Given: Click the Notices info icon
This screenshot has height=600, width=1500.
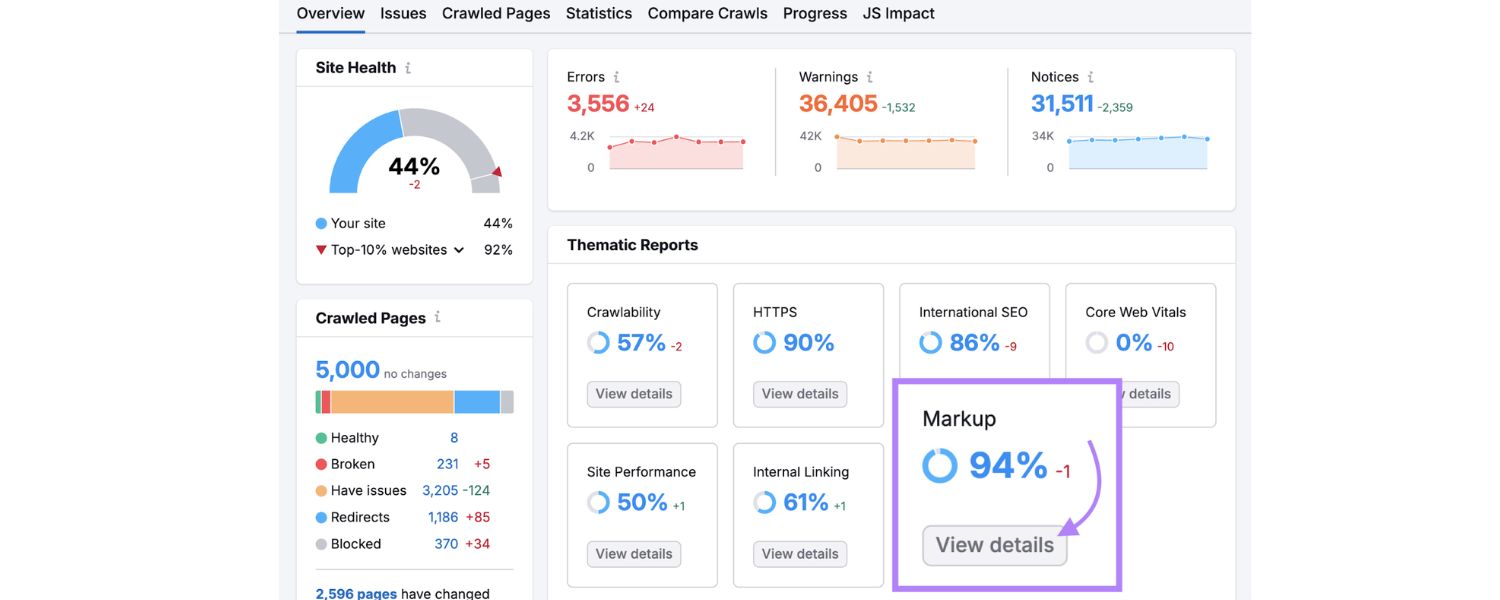Looking at the screenshot, I should [1089, 76].
